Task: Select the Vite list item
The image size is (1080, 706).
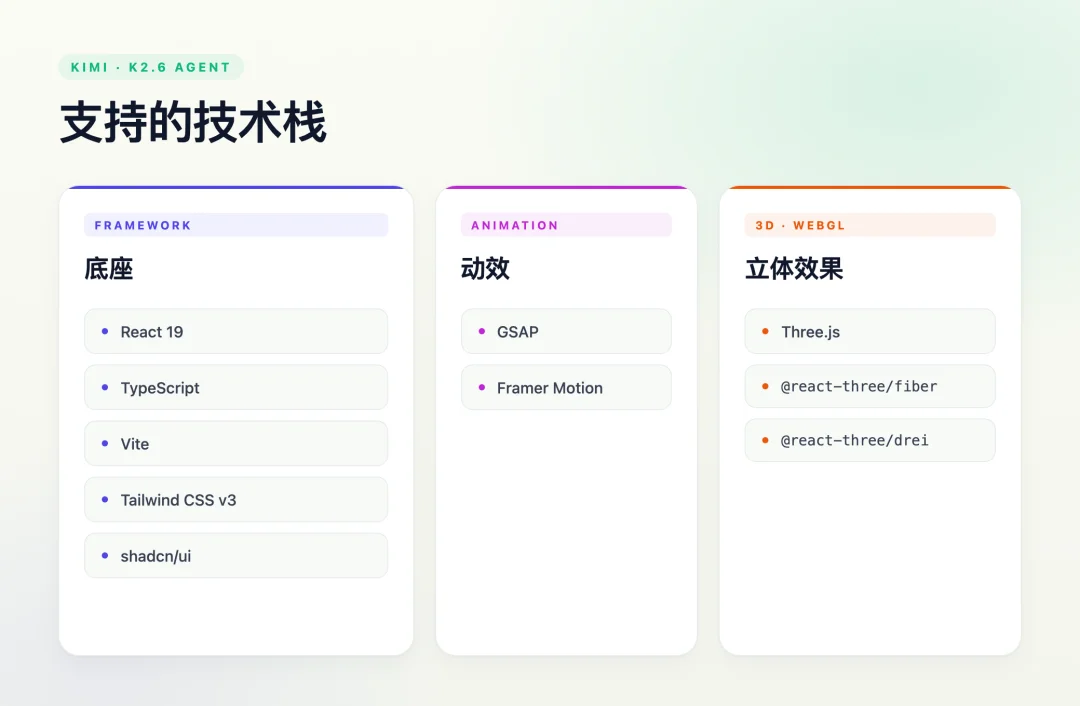Action: (236, 443)
